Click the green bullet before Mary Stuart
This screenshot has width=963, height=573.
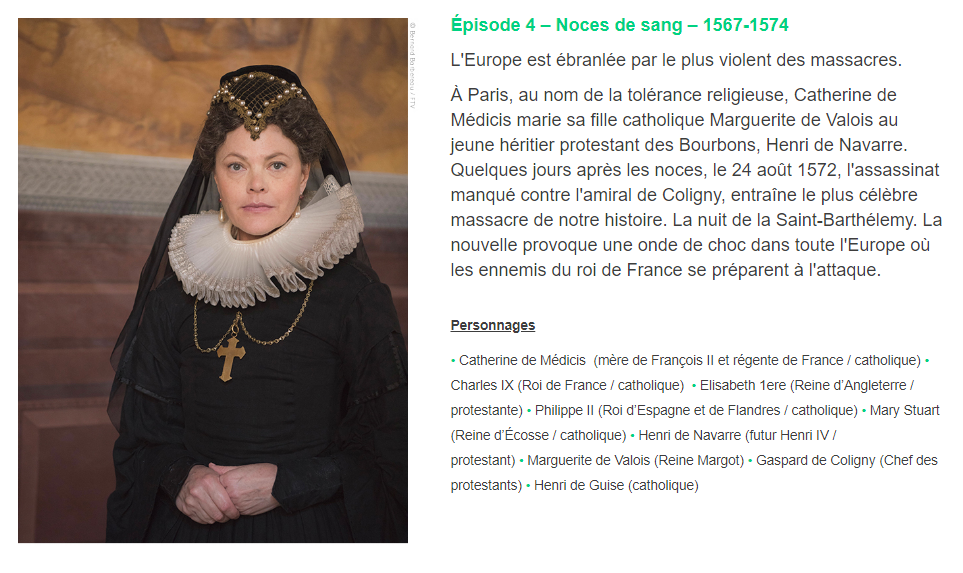[x=864, y=411]
